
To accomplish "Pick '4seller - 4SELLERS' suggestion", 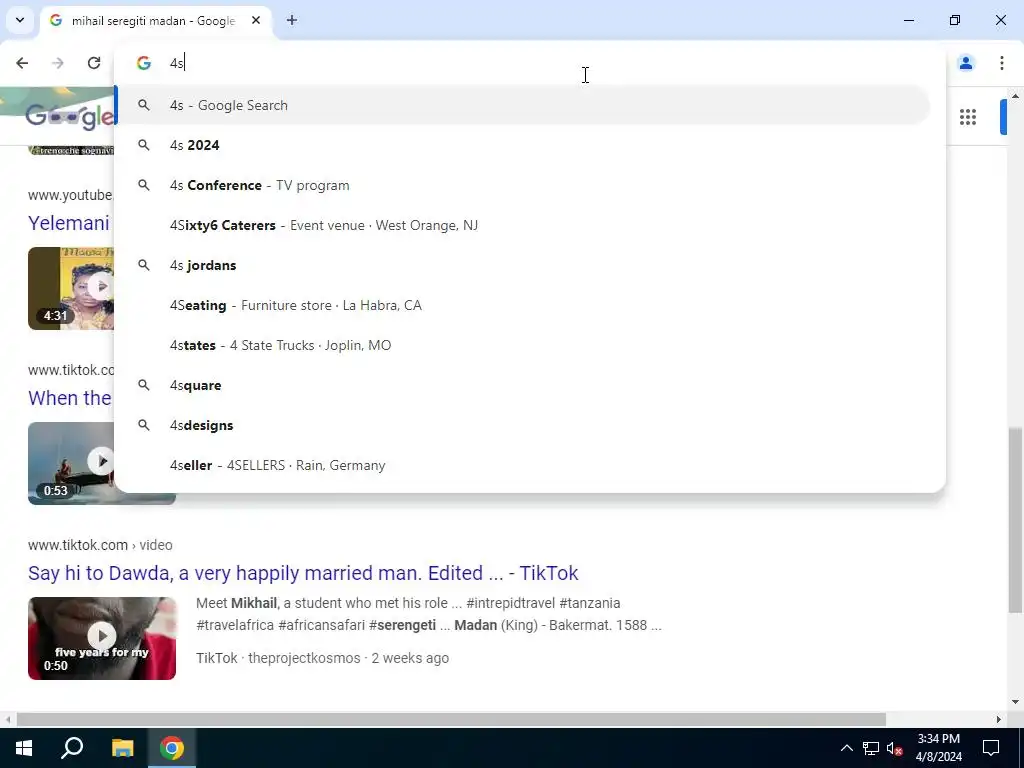I will (x=522, y=465).
